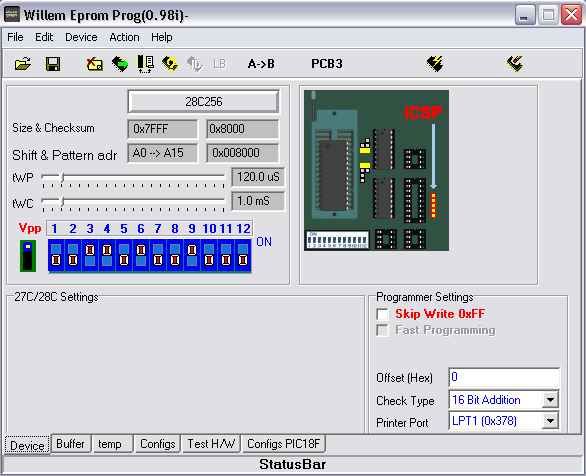
Task: Click the disabled Fast Programming checkbox
Action: [x=382, y=330]
